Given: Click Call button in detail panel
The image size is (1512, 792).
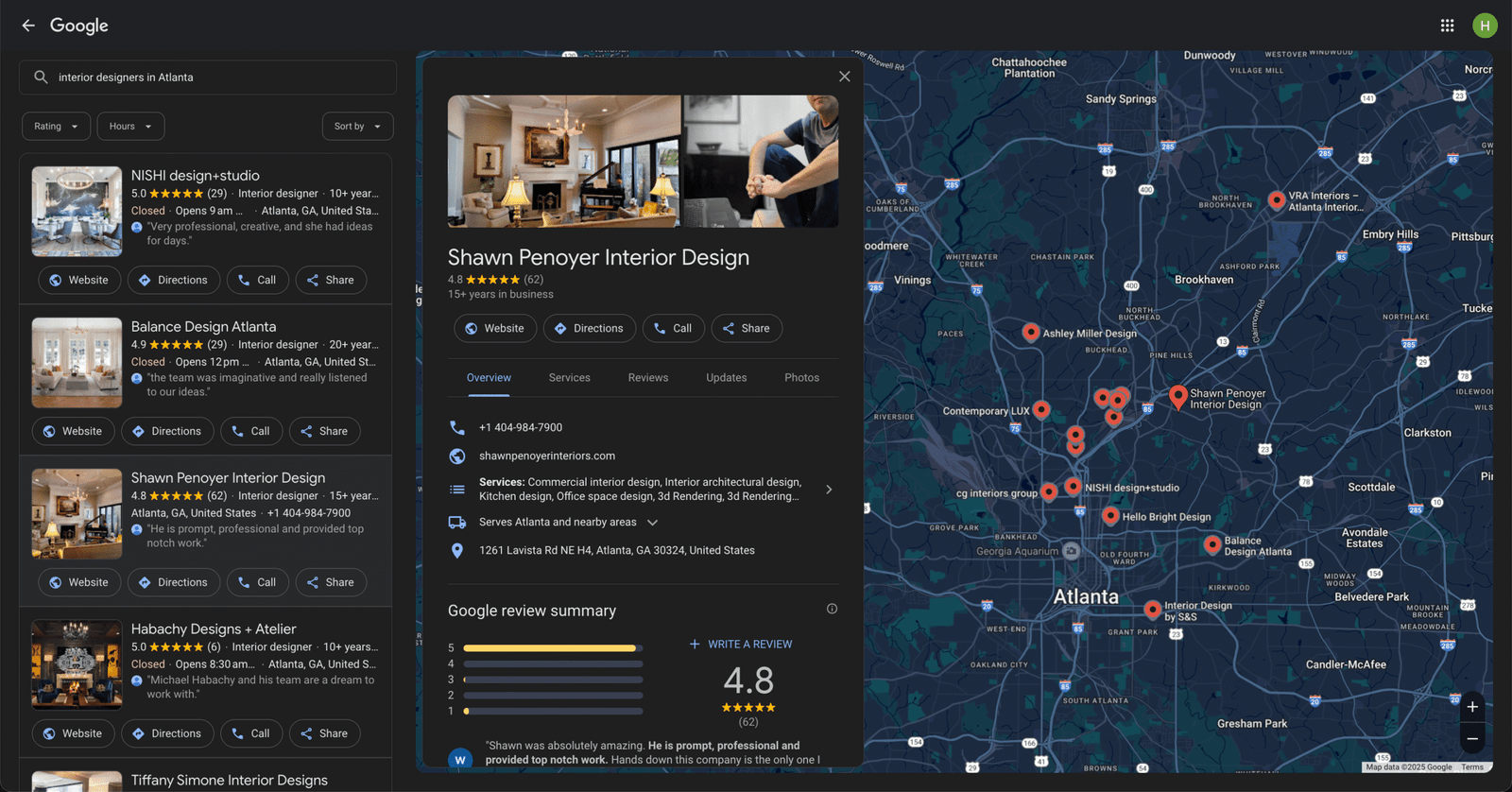Looking at the screenshot, I should 674,328.
